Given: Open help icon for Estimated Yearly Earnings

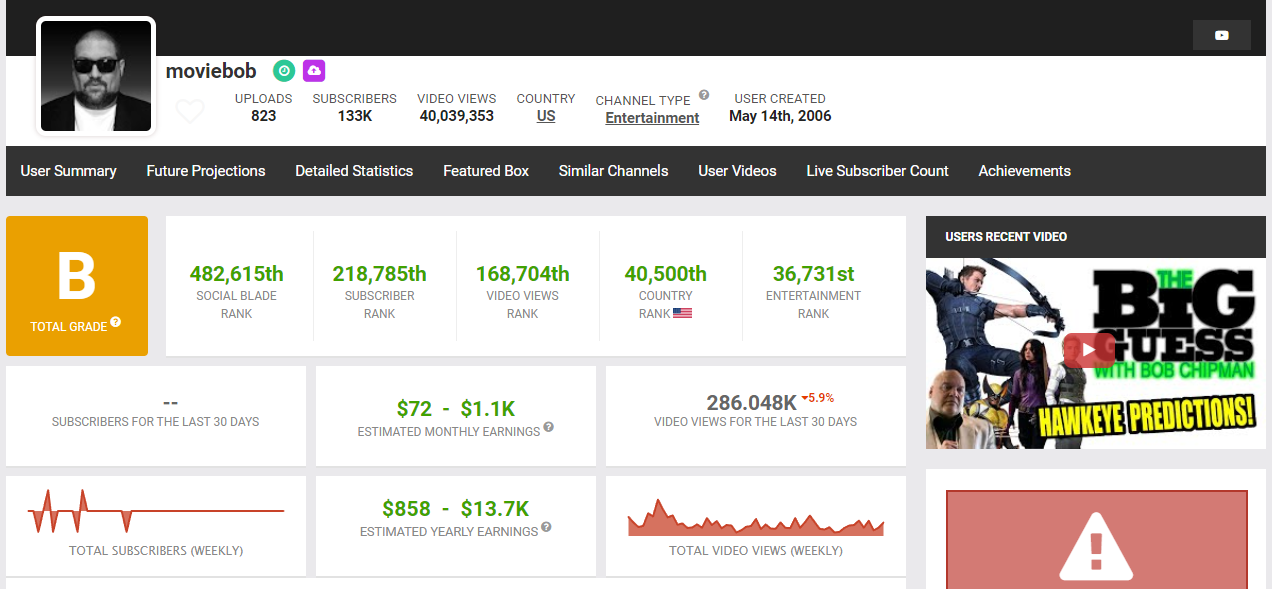Looking at the screenshot, I should [x=546, y=527].
